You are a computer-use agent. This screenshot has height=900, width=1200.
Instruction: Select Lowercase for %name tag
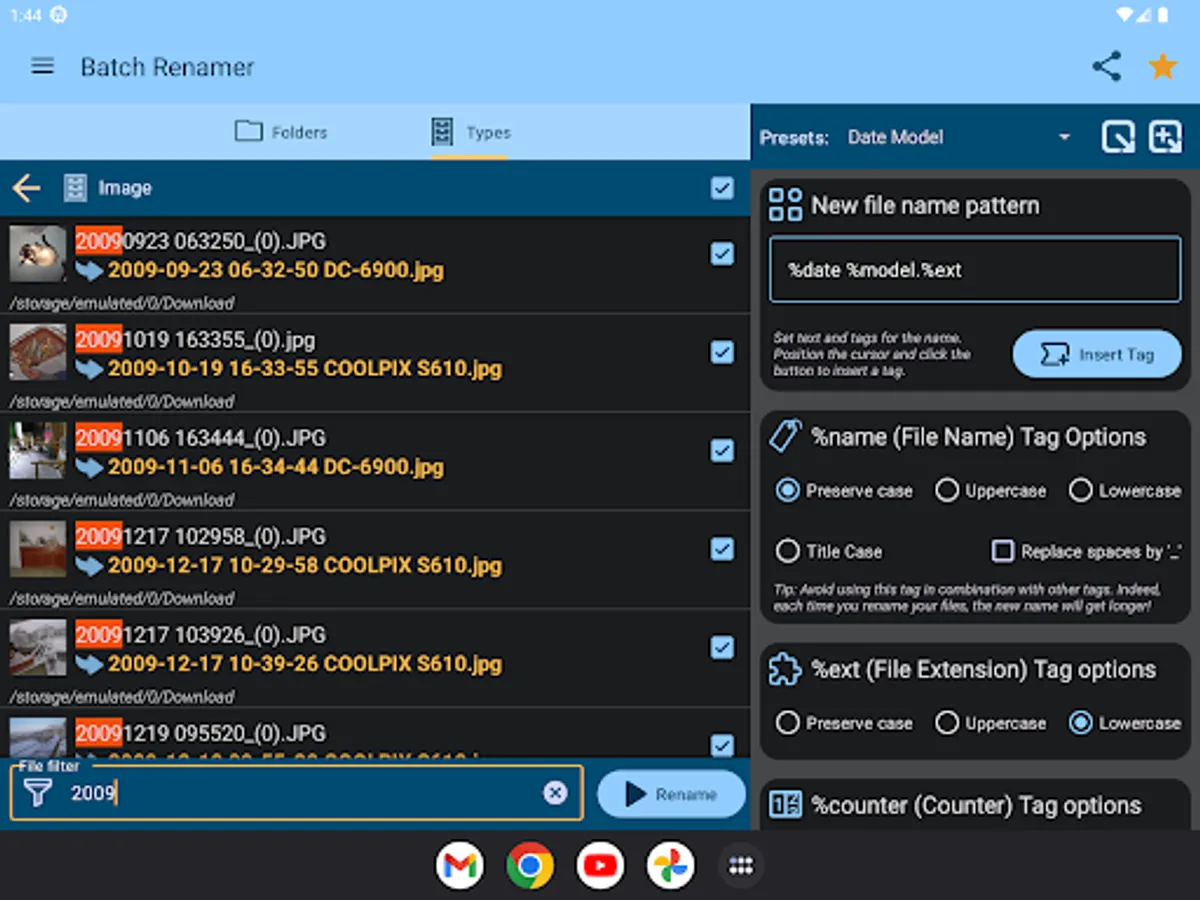1080,491
